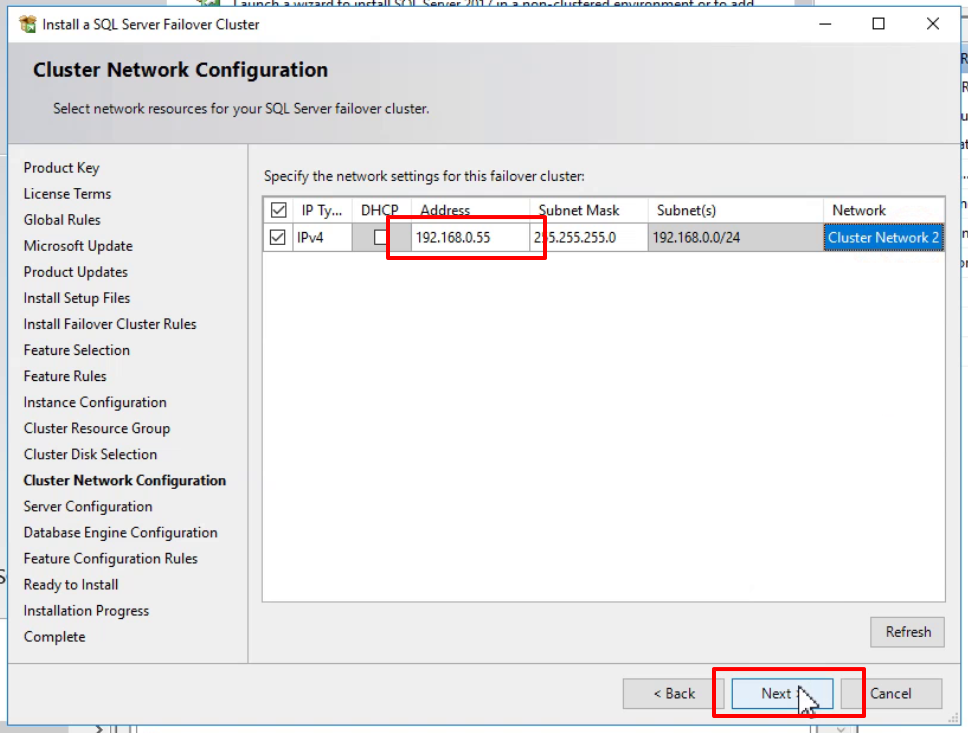The width and height of the screenshot is (968, 733).
Task: Go back with the Back button
Action: 674,693
